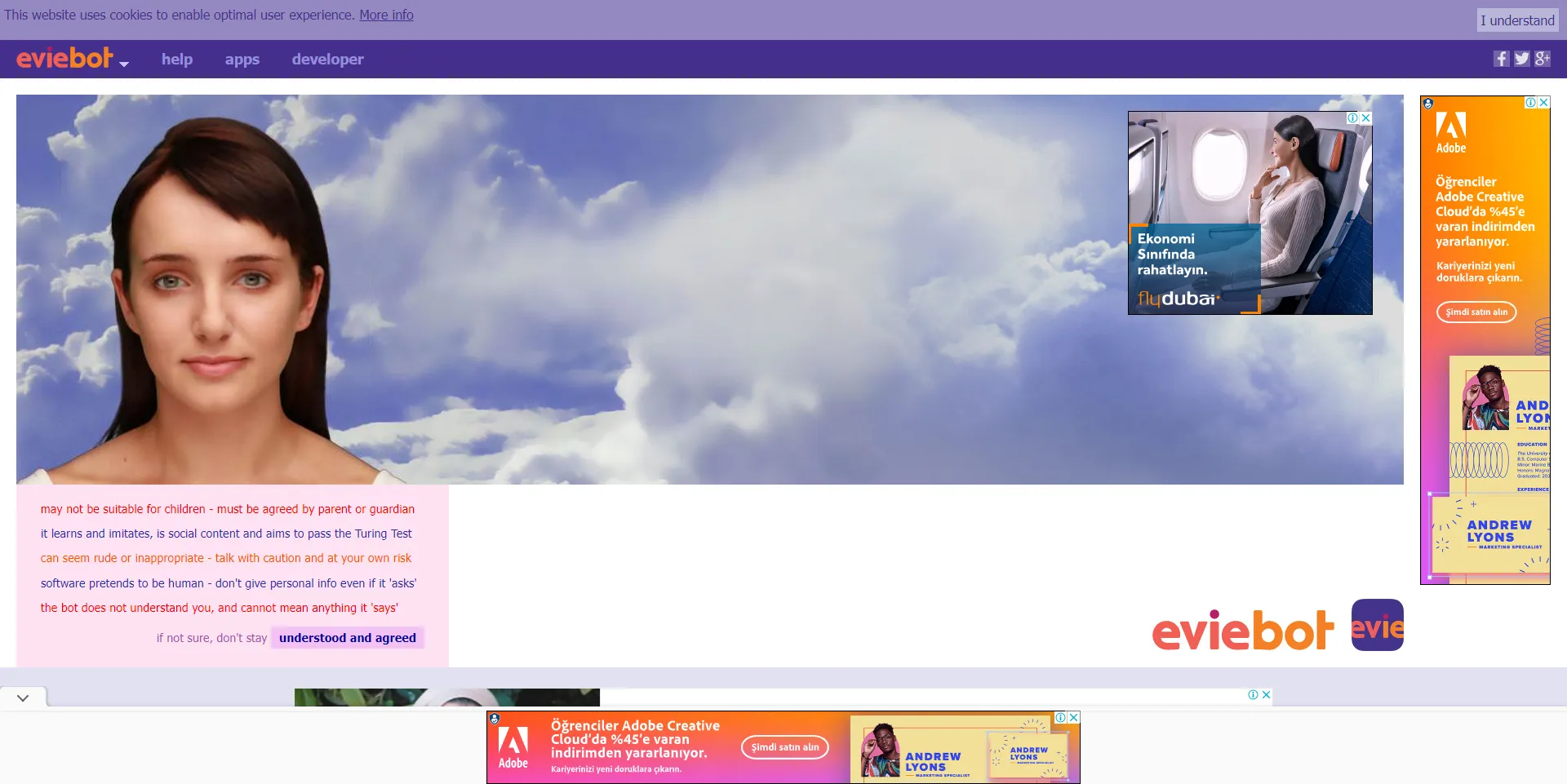Image resolution: width=1567 pixels, height=784 pixels.
Task: Open flydubai ad info icon
Action: point(1353,117)
